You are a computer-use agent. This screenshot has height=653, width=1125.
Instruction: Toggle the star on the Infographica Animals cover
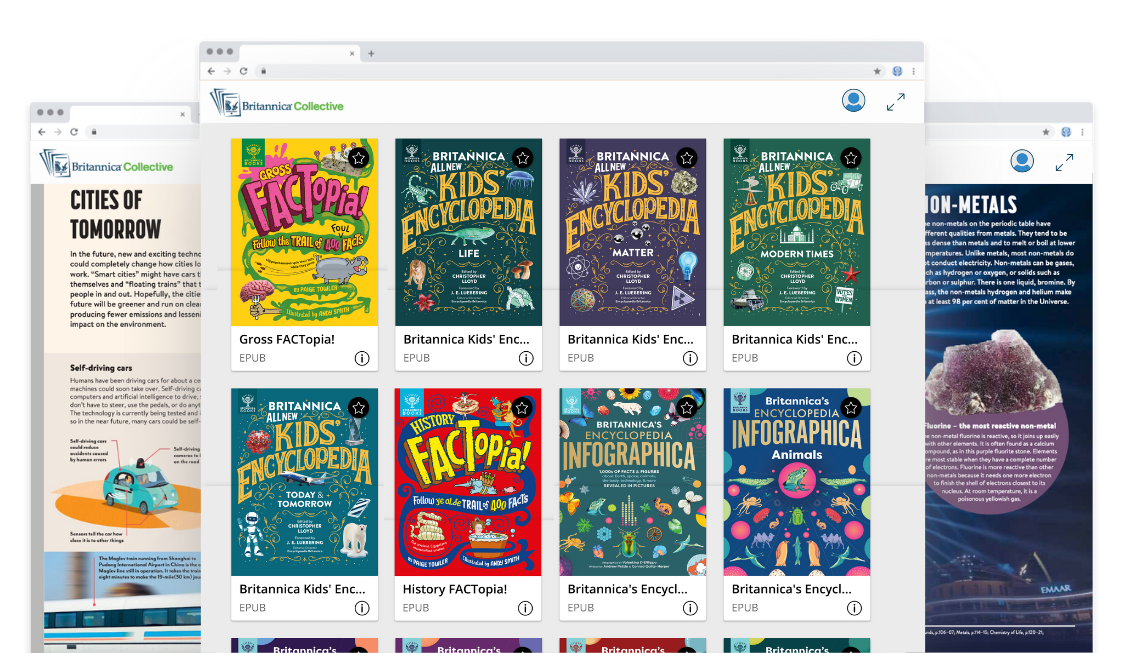click(851, 408)
